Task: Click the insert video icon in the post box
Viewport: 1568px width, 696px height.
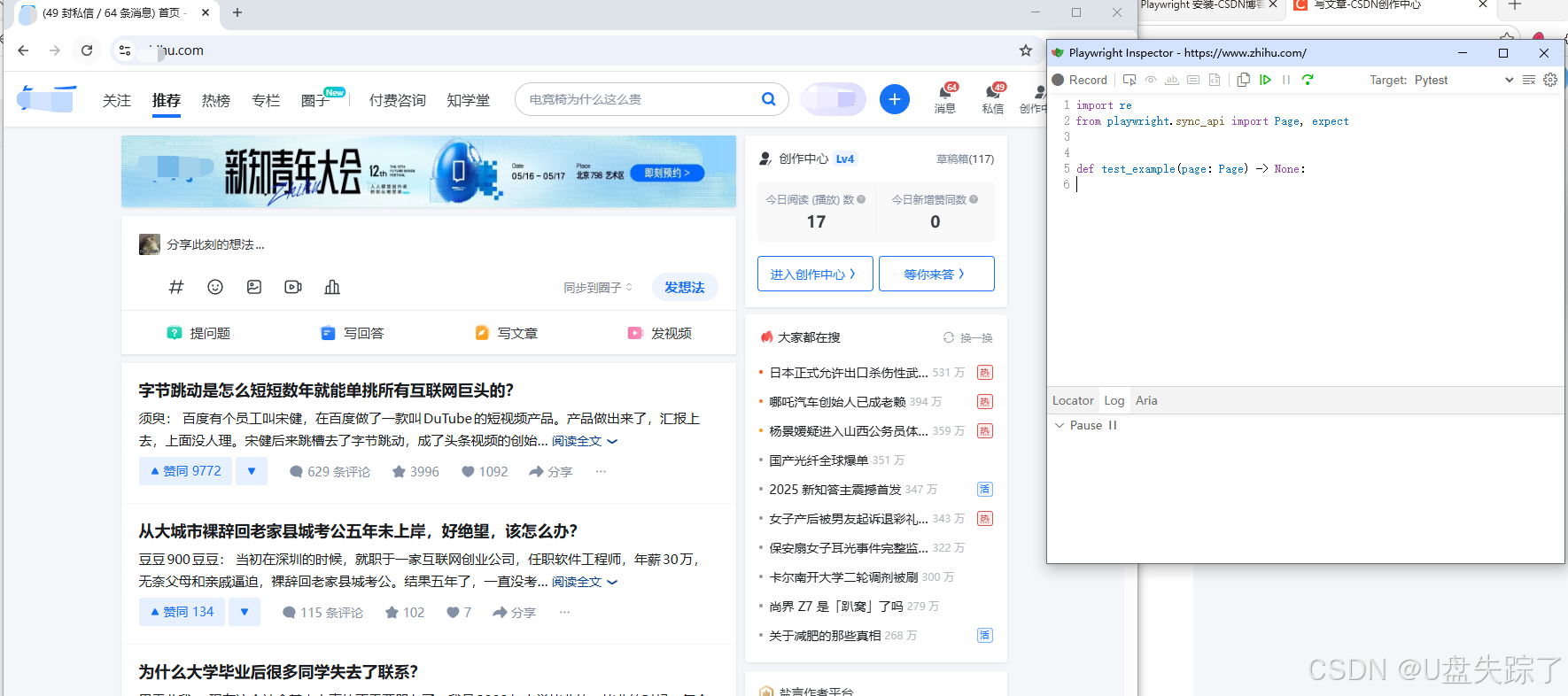Action: (293, 287)
